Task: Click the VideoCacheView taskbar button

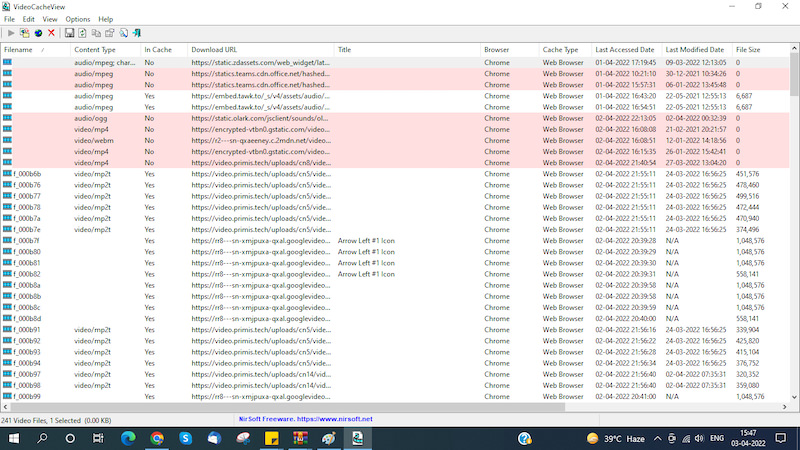Action: (358, 439)
